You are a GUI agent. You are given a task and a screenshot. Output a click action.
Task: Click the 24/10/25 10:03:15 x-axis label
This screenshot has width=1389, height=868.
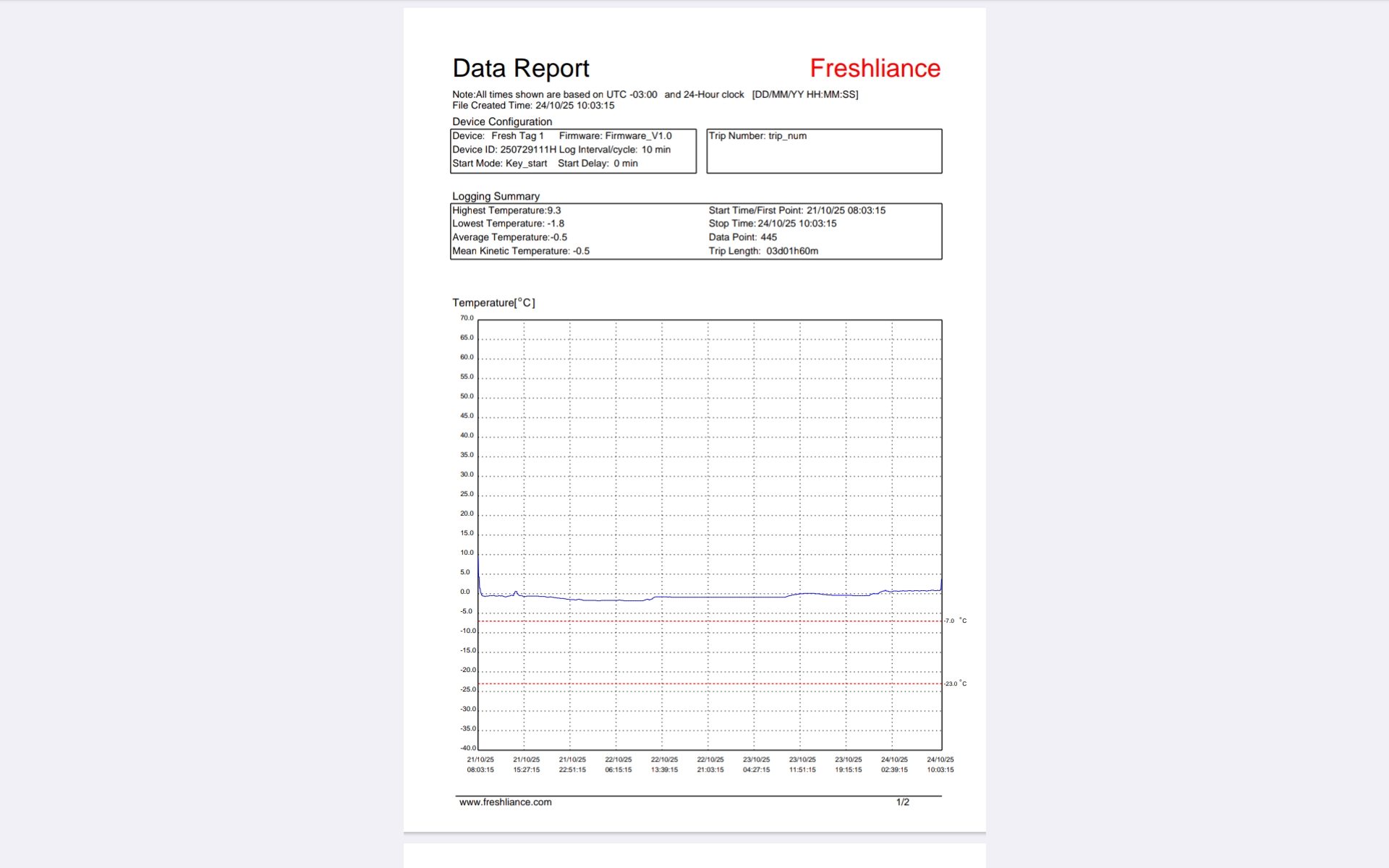tap(940, 765)
